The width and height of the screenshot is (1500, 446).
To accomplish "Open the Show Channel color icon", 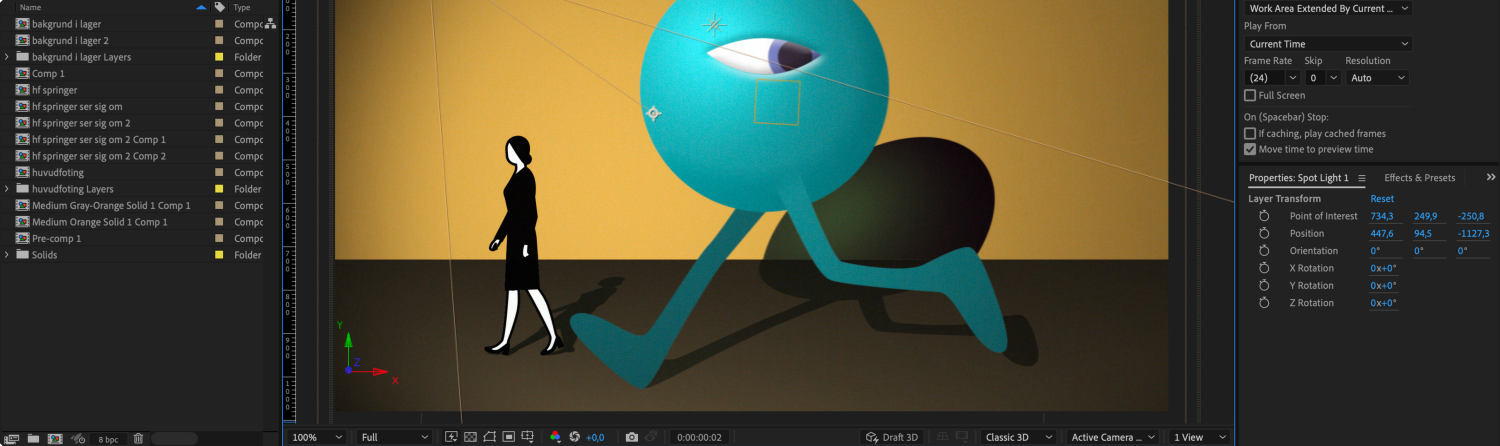I will click(x=555, y=437).
